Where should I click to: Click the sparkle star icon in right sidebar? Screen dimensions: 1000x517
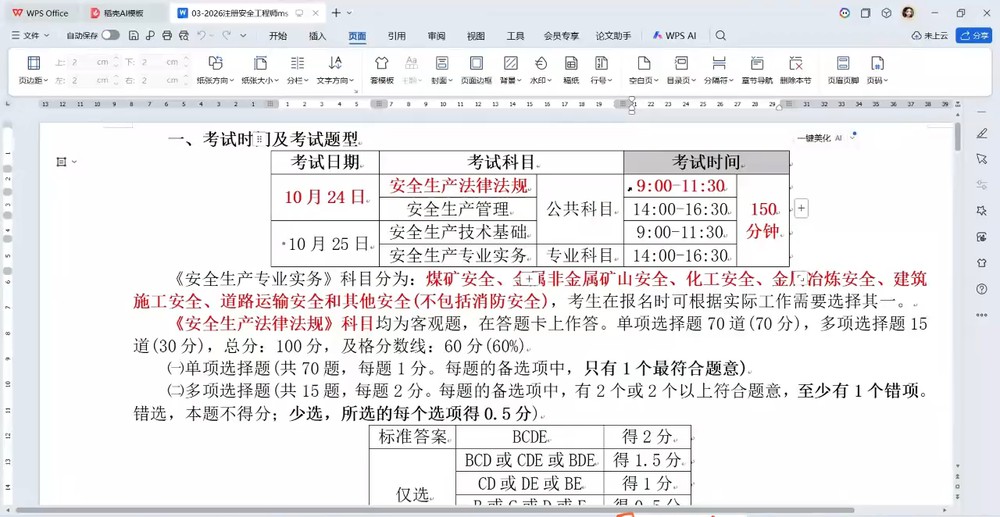tap(982, 211)
